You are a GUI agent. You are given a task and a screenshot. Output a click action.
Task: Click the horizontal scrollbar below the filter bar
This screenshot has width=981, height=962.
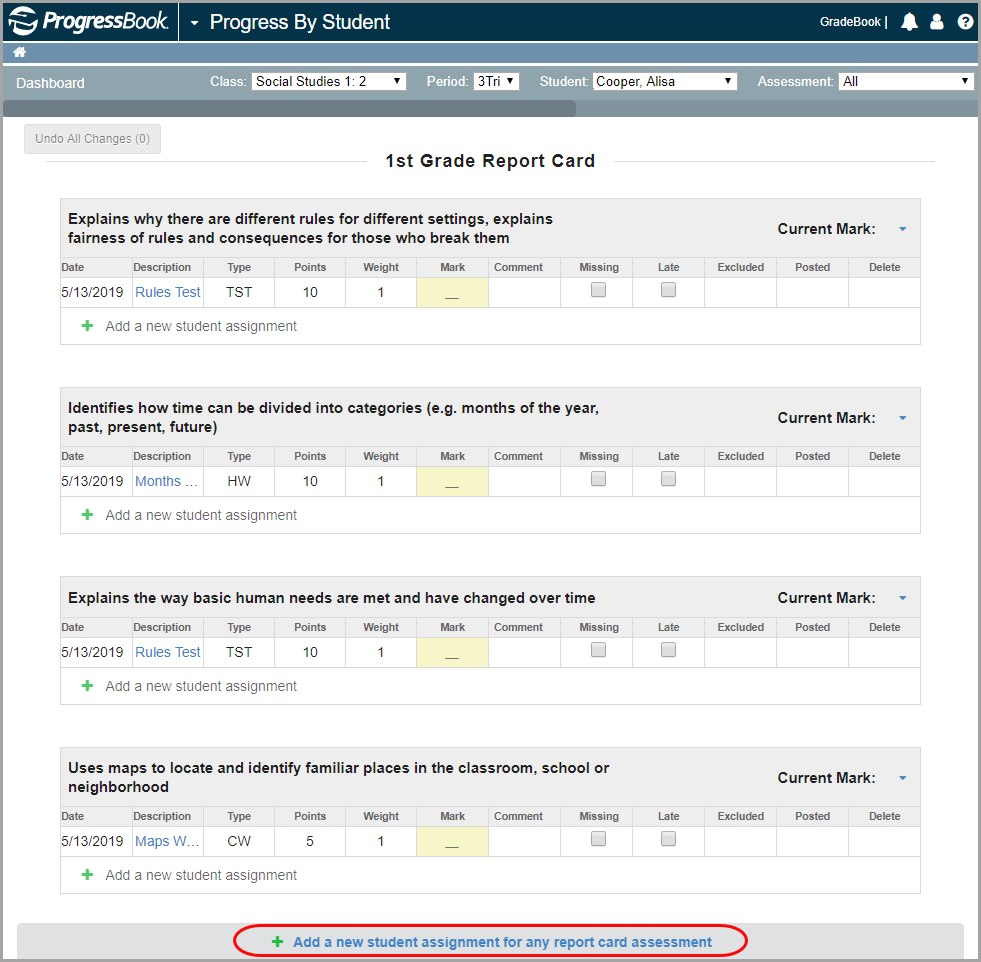point(290,108)
